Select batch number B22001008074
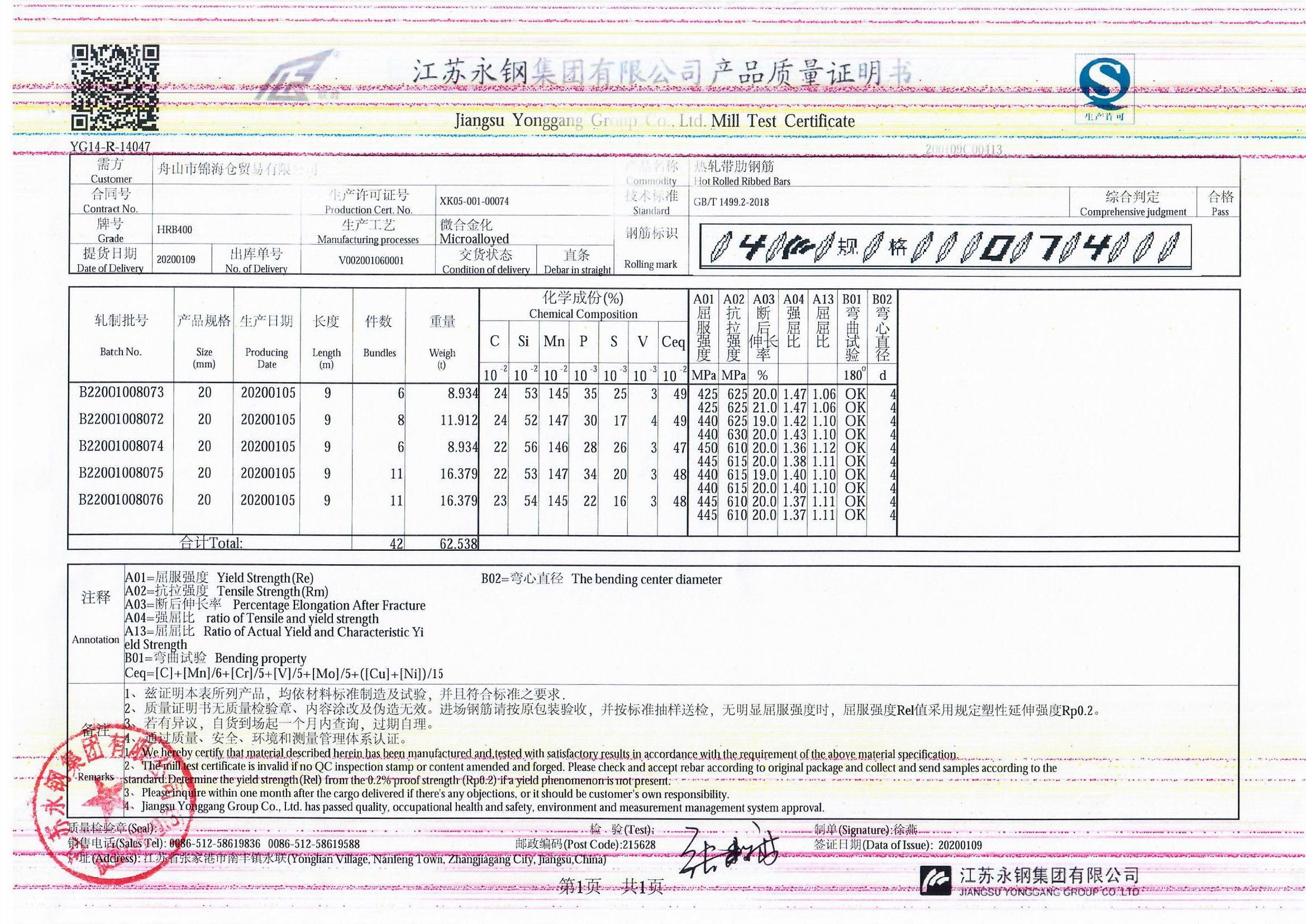 (x=121, y=446)
